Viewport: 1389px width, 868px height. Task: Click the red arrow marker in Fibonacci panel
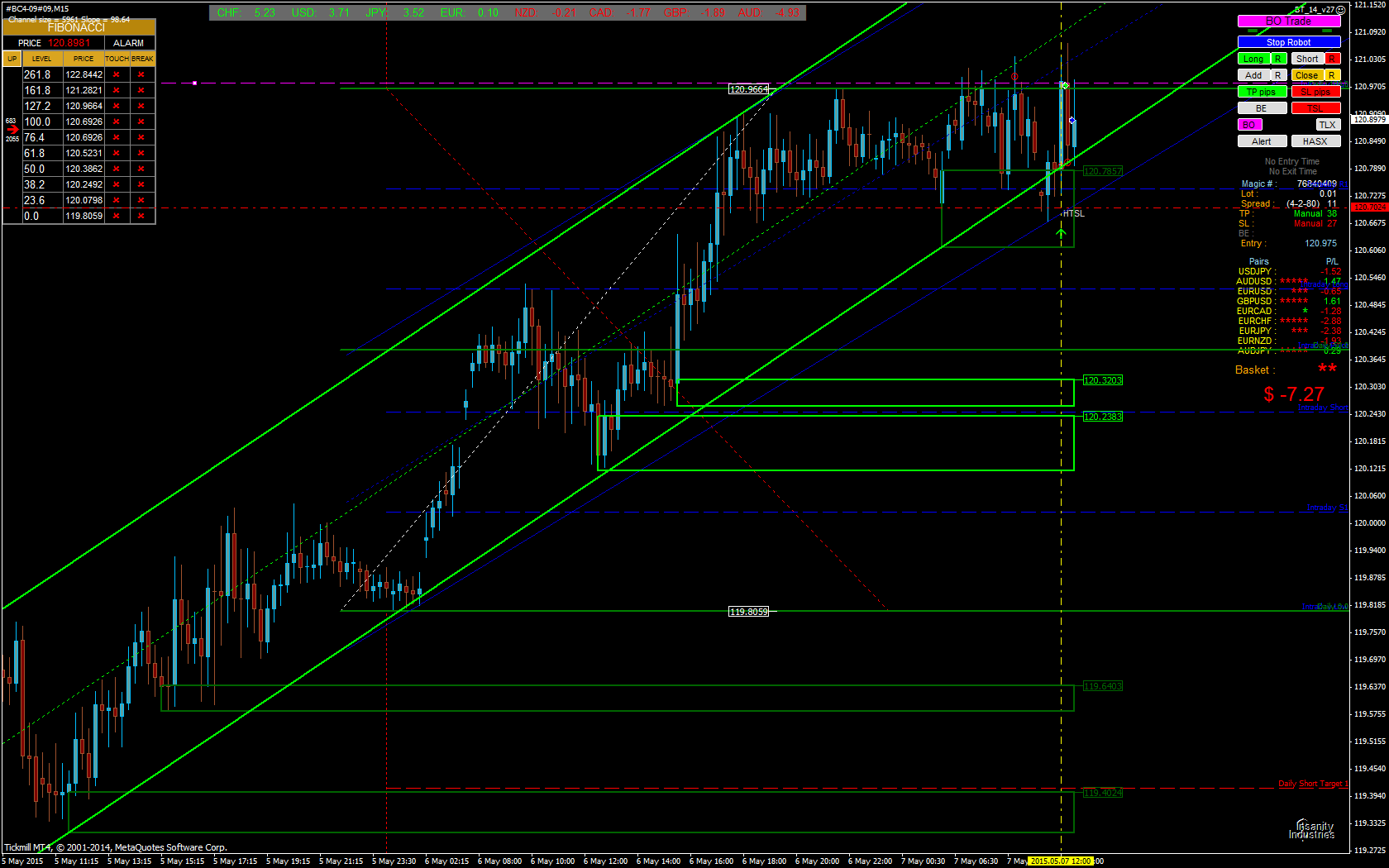(12, 130)
